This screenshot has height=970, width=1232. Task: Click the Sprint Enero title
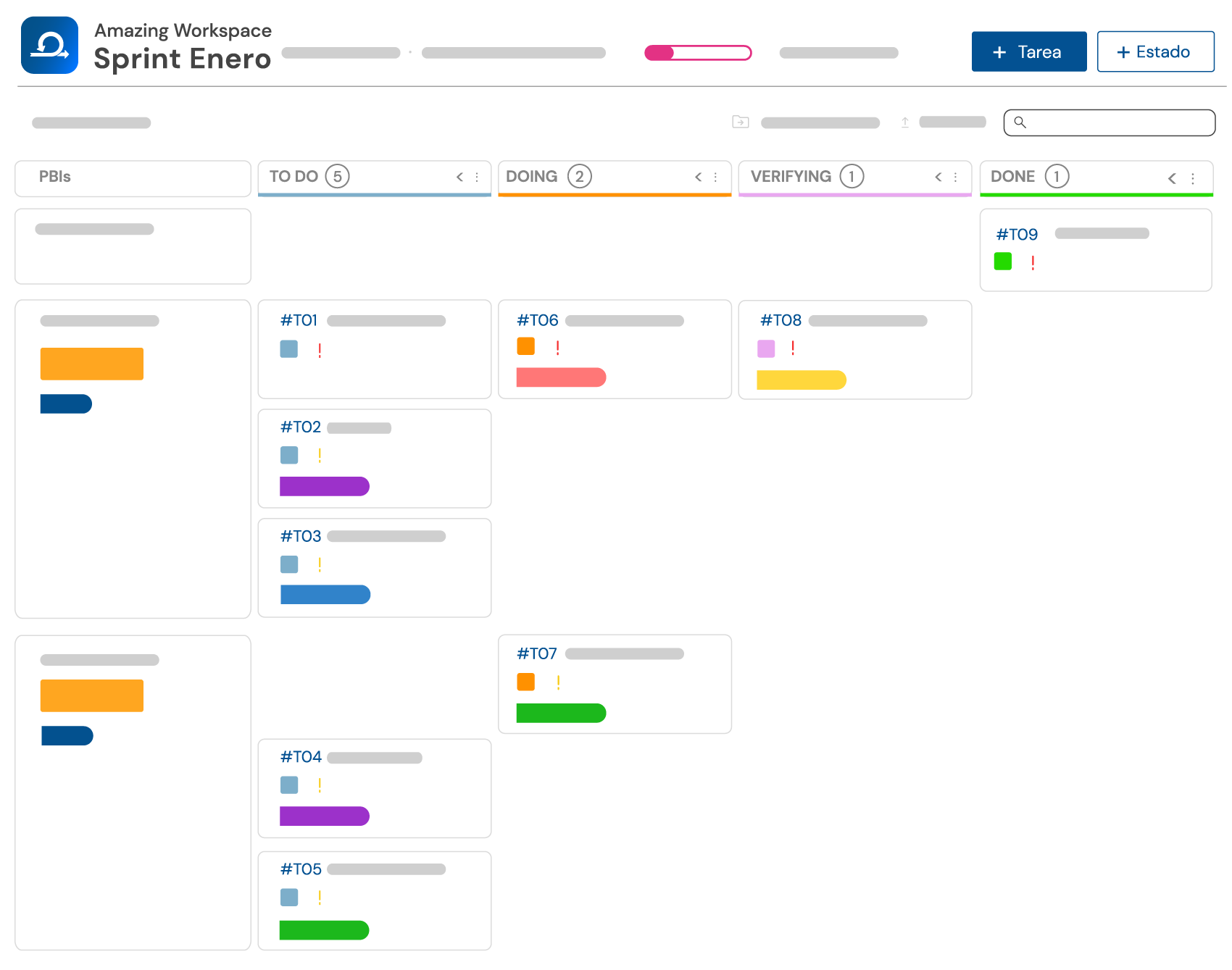pos(183,59)
